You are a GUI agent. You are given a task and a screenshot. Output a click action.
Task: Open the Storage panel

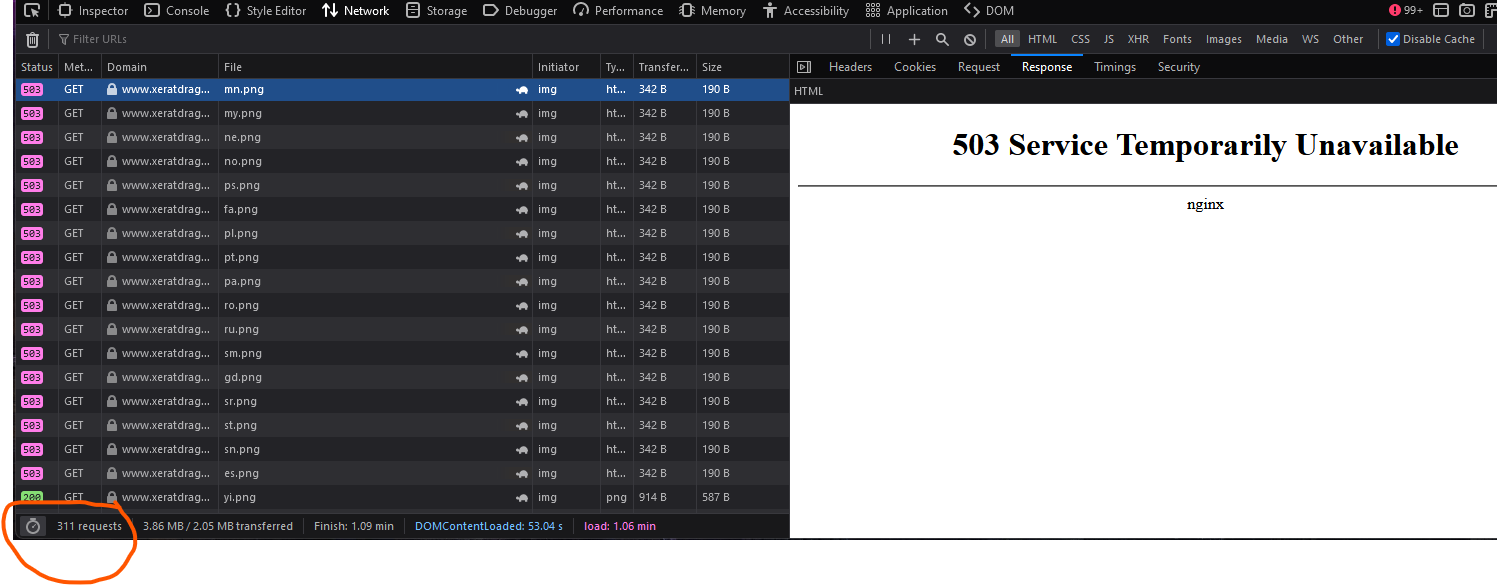coord(436,11)
